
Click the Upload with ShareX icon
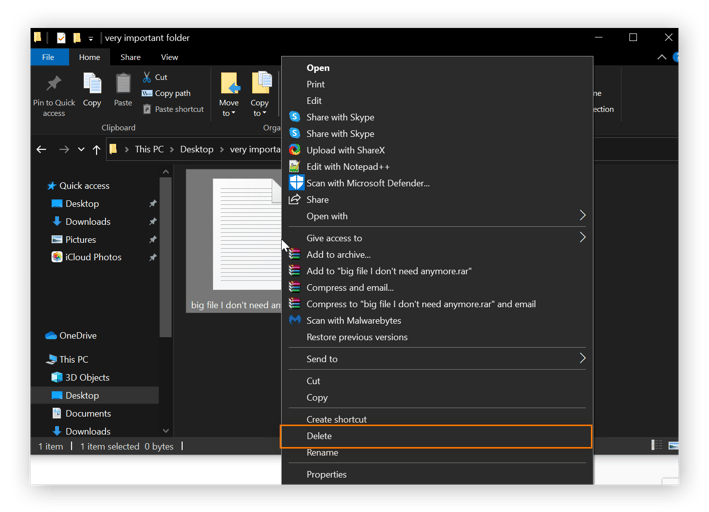(295, 150)
